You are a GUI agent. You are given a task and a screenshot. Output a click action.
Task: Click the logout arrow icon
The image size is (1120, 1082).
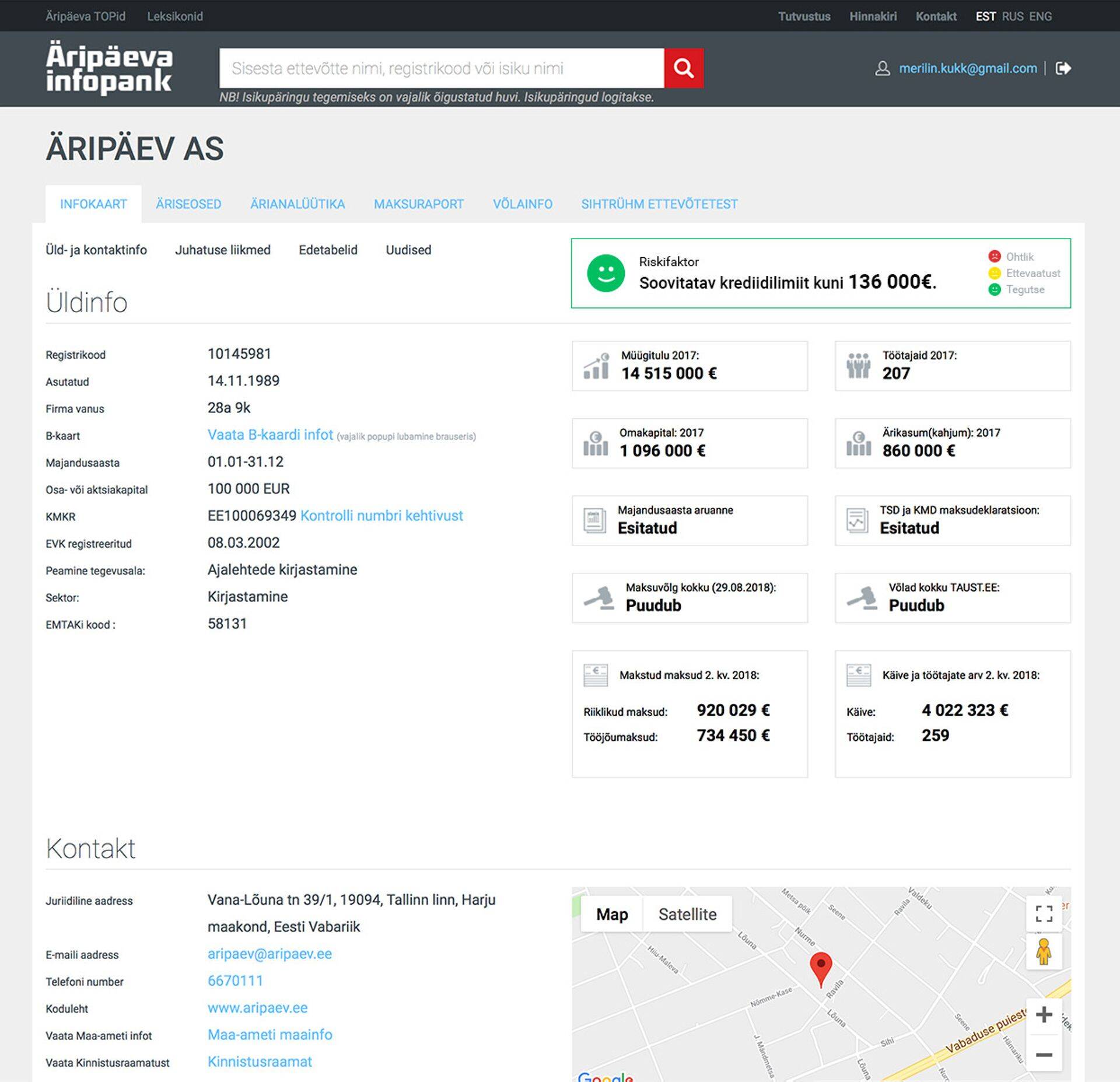coord(1063,68)
